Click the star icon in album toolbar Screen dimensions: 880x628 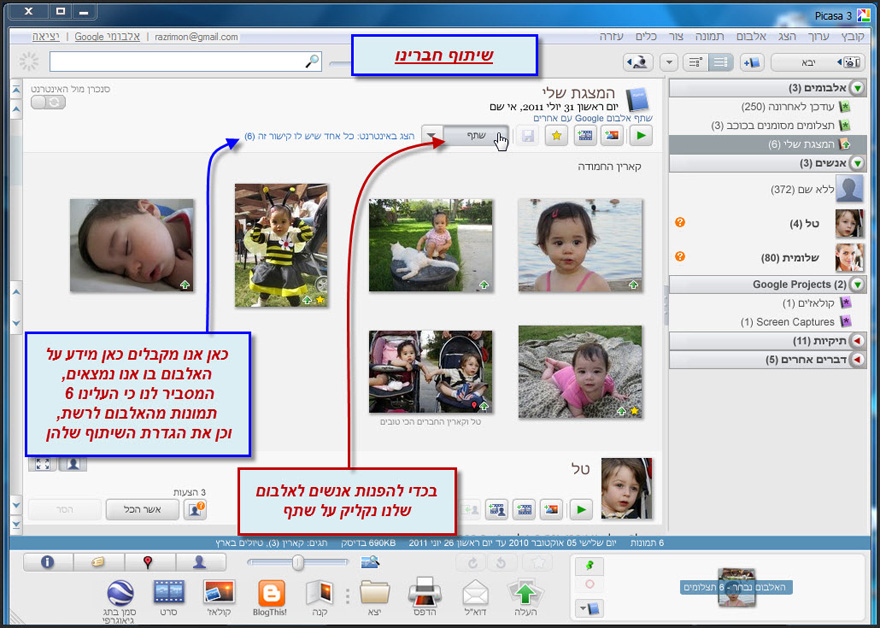coord(556,136)
